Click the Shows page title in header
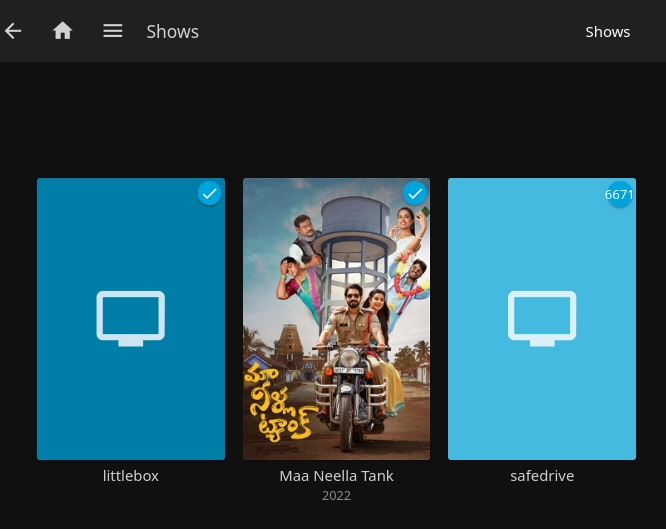This screenshot has width=666, height=529. tap(172, 32)
